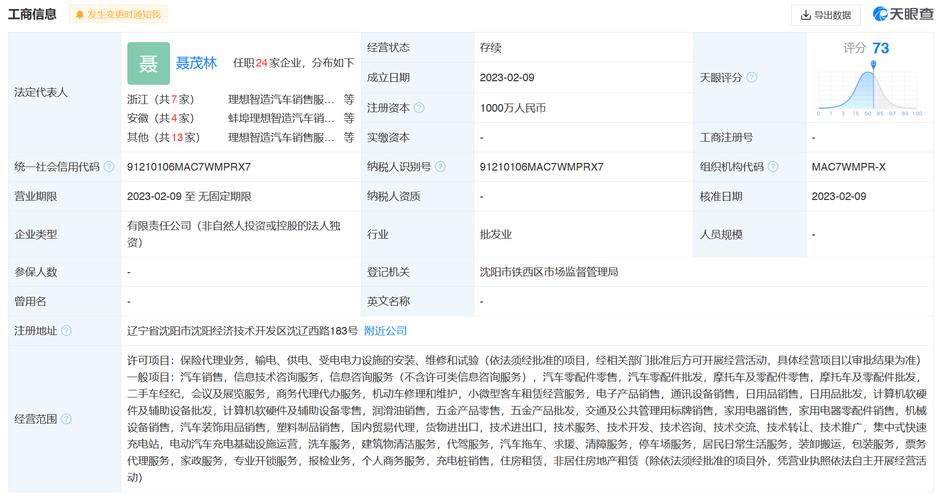Click the 1000万人民币 registered capital value
This screenshot has height=500, width=940.
coord(513,108)
